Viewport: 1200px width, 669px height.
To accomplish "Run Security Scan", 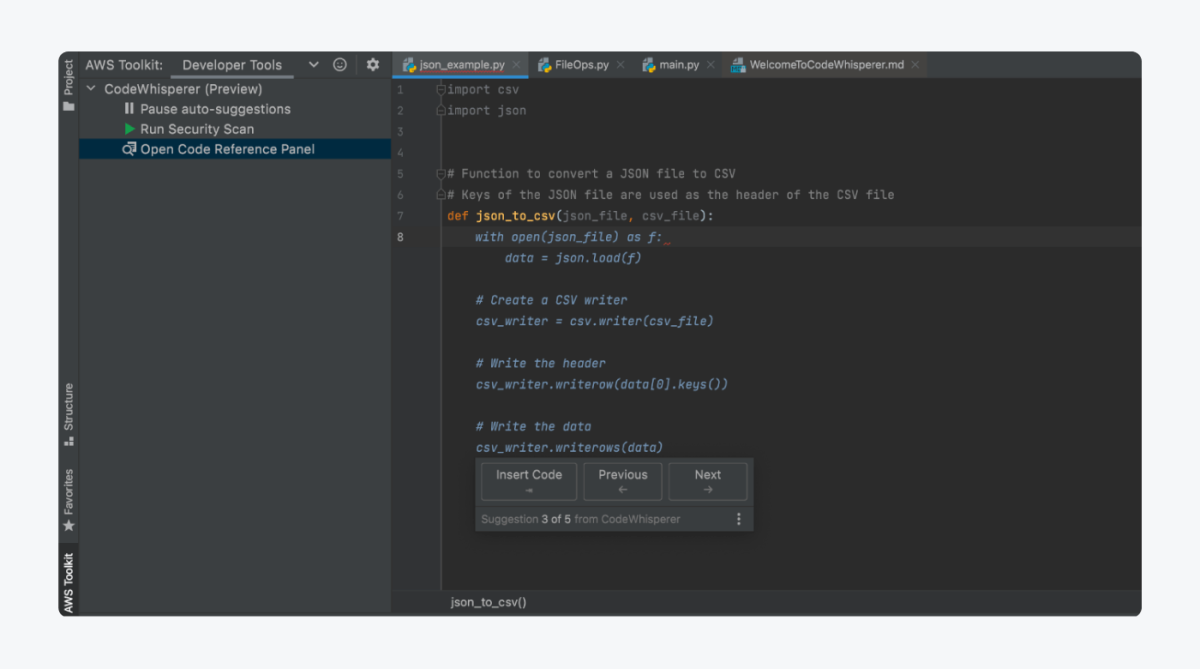I will pos(196,129).
